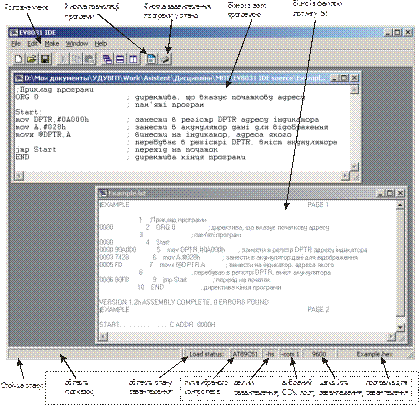The height and width of the screenshot is (406, 420).
Task: Click the Example.lst window's scroll left arrow
Action: (x=104, y=337)
